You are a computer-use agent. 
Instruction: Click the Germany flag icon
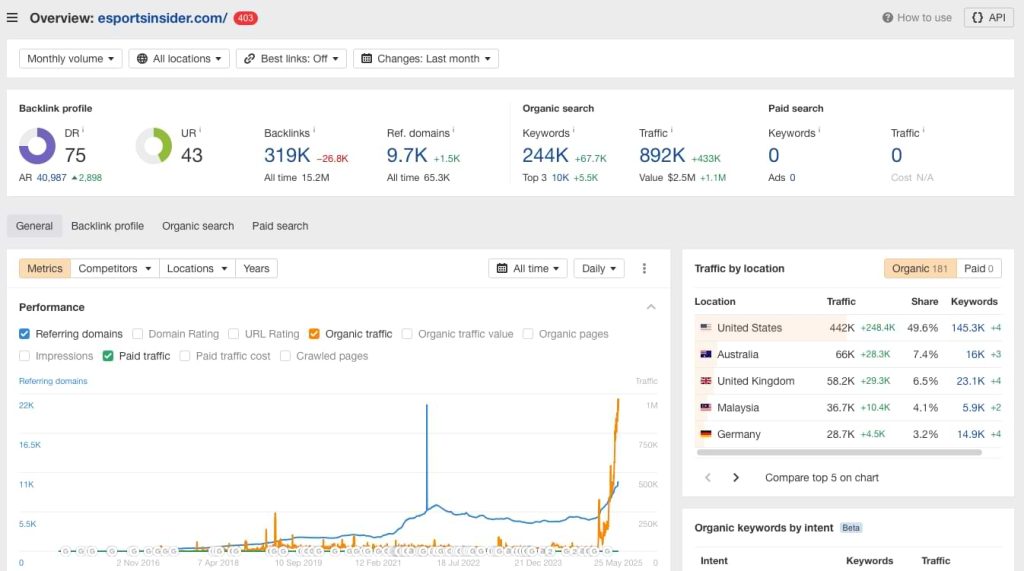[706, 434]
